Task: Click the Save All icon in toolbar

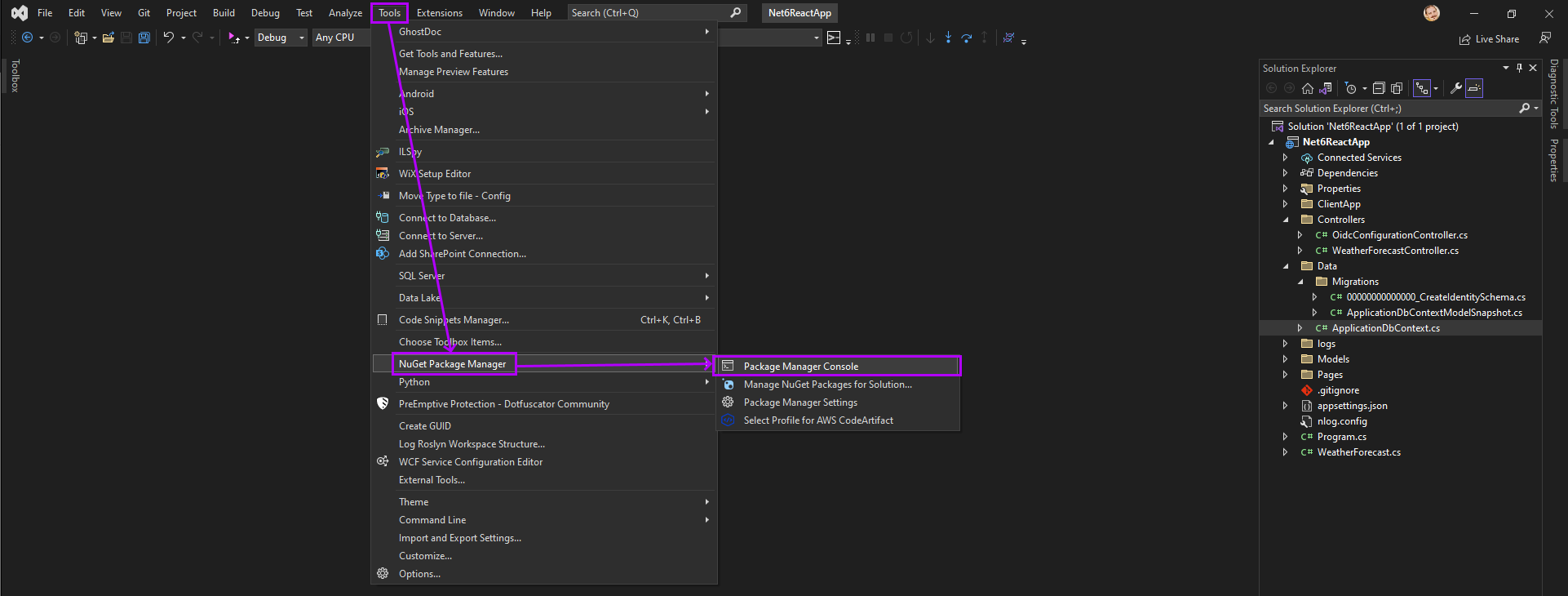Action: coord(144,38)
